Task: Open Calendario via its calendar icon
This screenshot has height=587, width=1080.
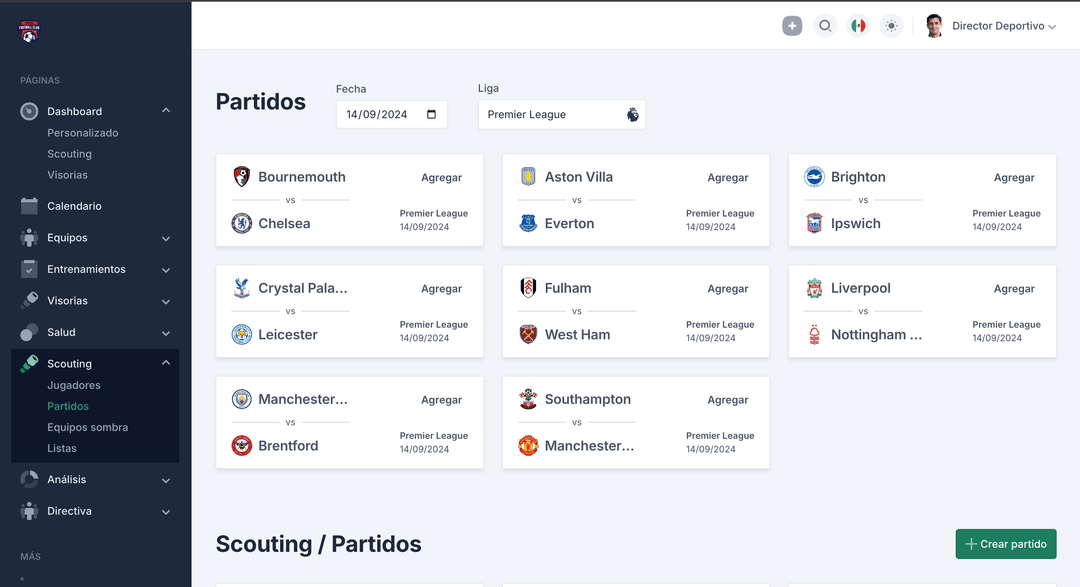Action: pyautogui.click(x=29, y=206)
